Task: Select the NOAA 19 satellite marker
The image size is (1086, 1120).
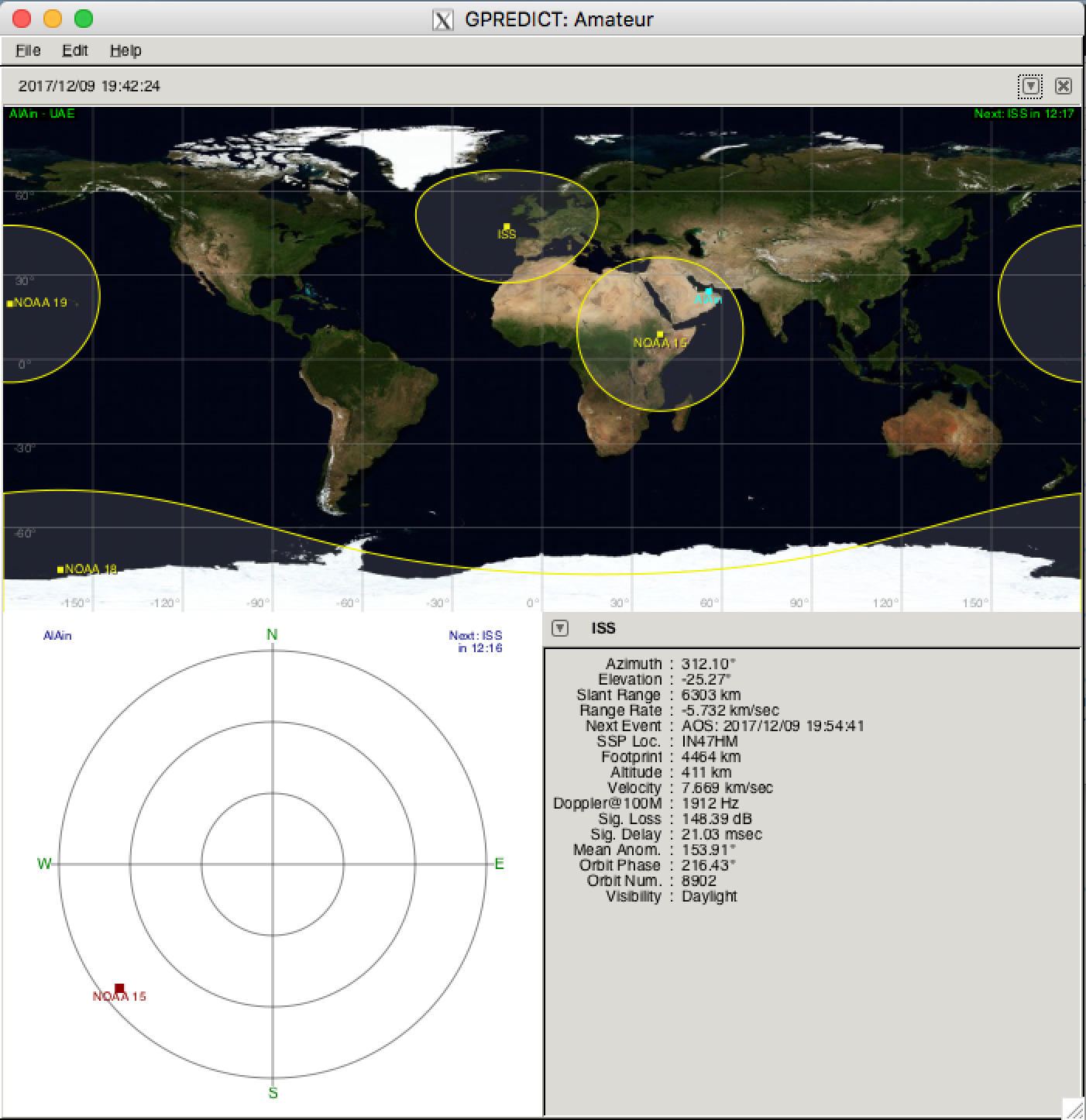Action: (10, 304)
